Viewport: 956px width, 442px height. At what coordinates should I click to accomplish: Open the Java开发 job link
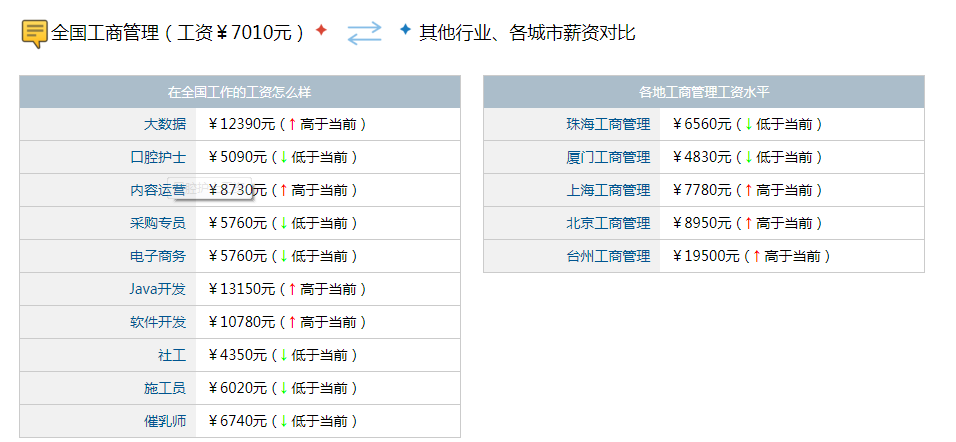click(157, 289)
